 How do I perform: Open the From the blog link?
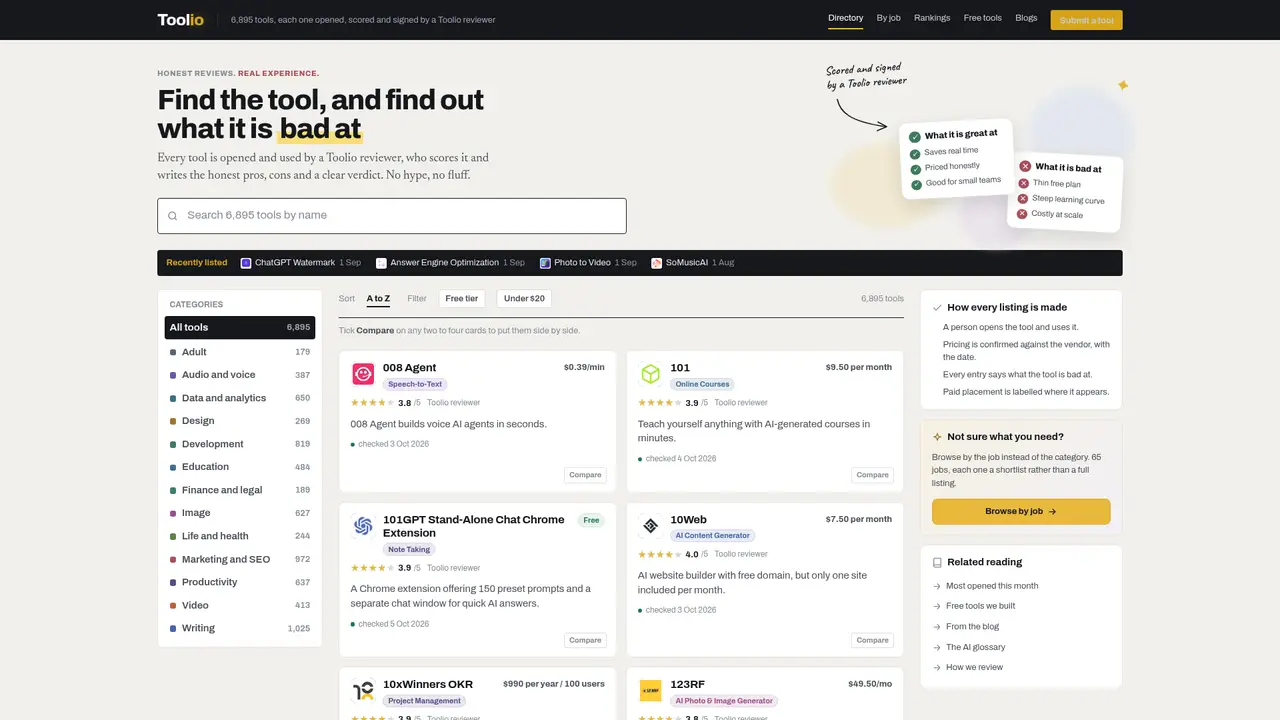point(973,627)
